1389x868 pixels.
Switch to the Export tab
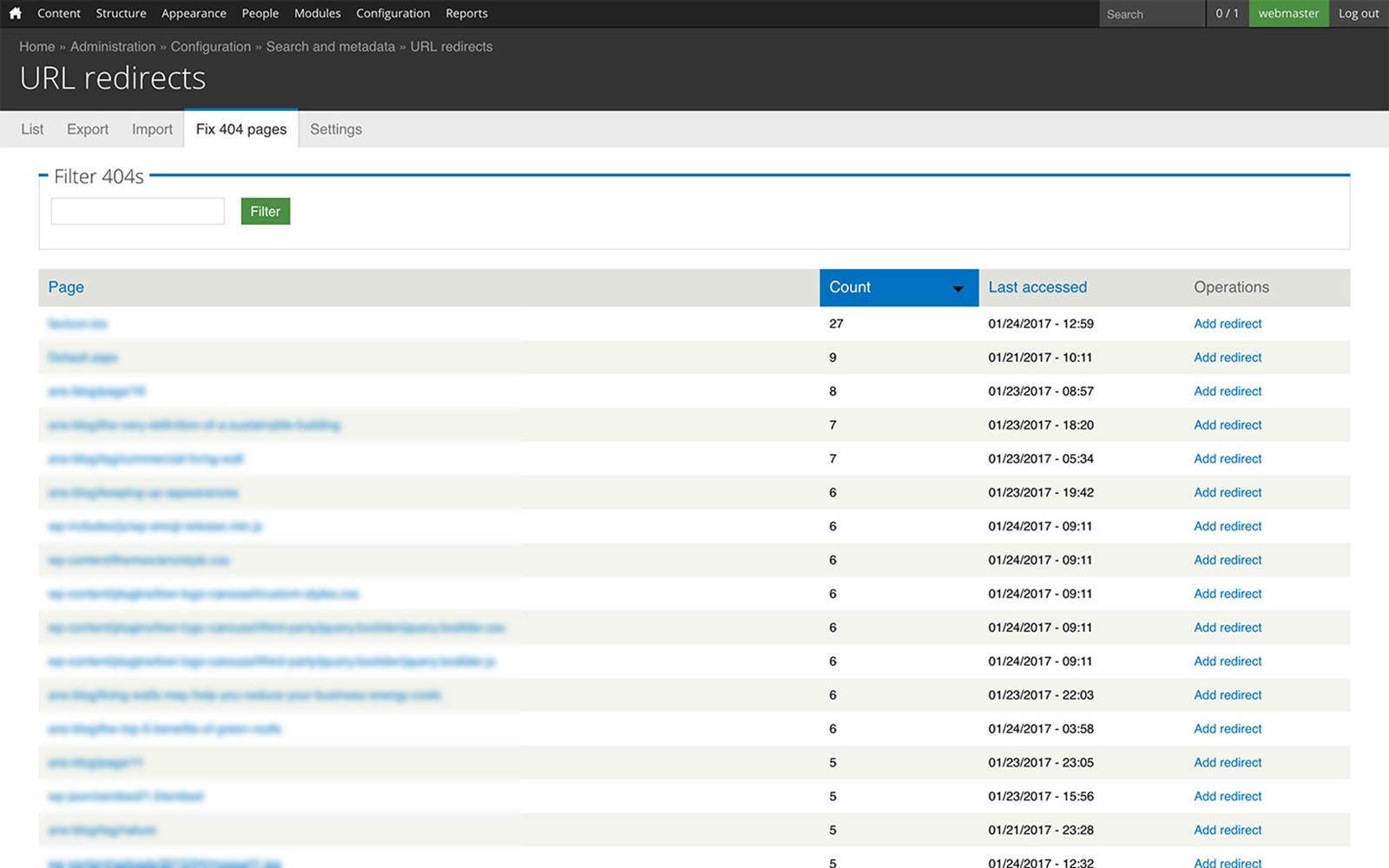pos(88,129)
